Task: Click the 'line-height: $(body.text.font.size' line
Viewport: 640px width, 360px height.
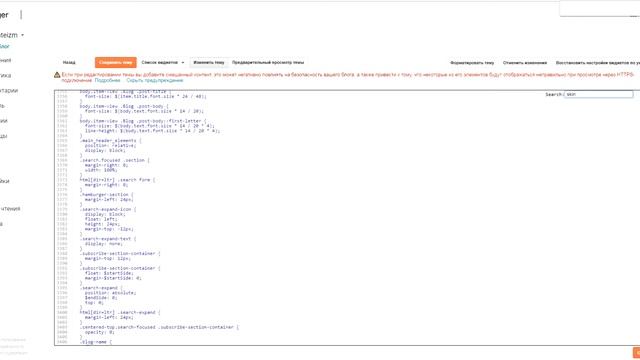Action: pyautogui.click(x=152, y=131)
